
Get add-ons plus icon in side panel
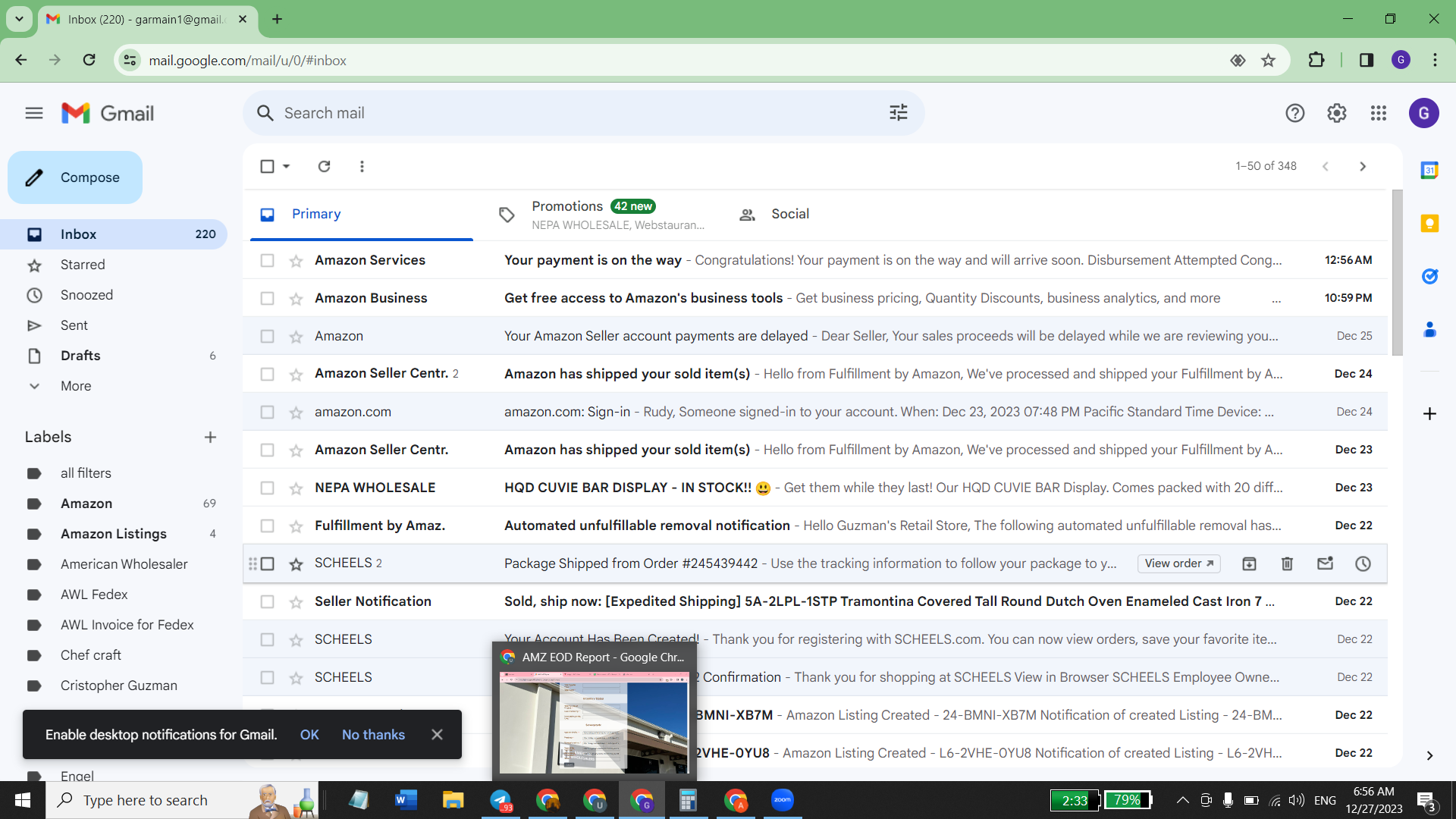pyautogui.click(x=1429, y=413)
